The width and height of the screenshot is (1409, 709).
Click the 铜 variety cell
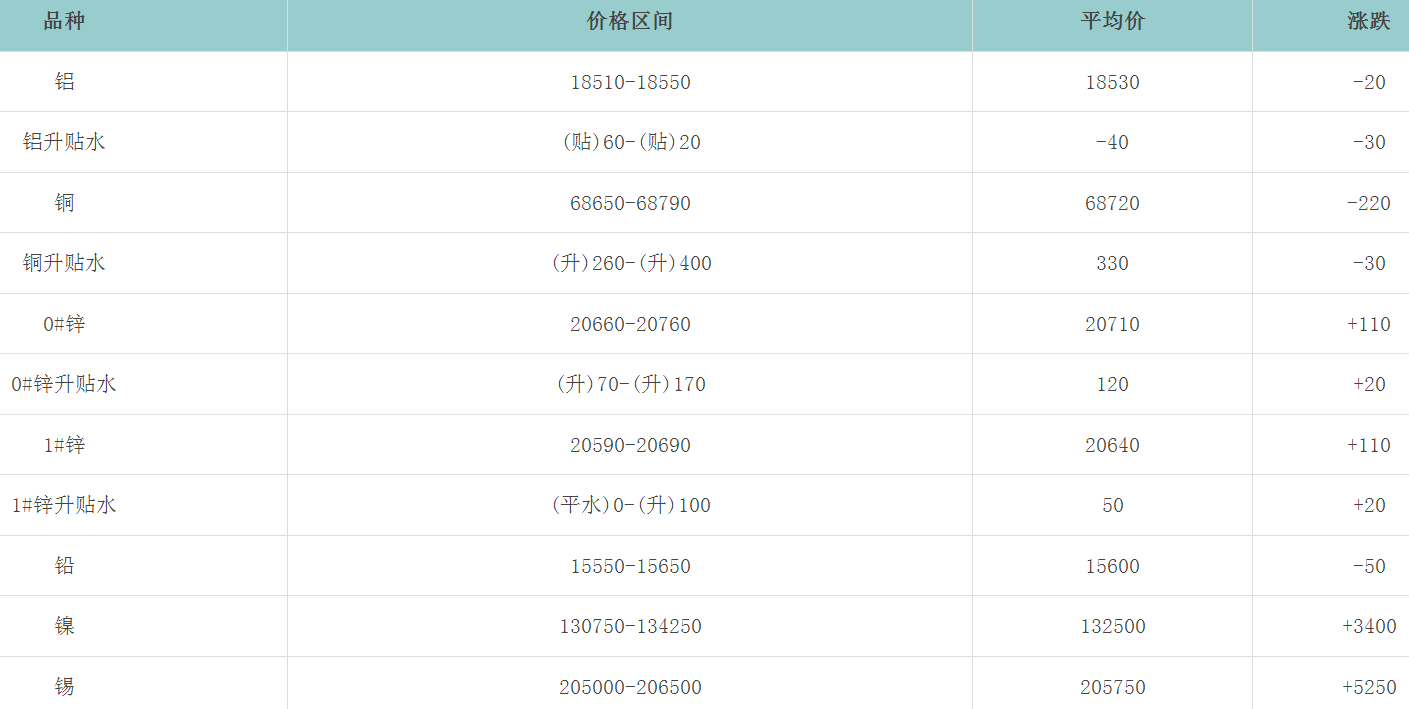(x=64, y=203)
